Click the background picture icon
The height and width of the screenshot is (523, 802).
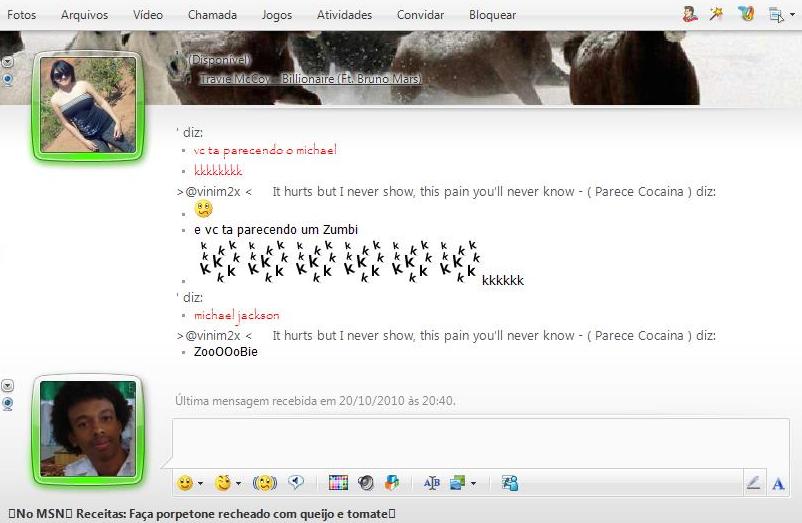(458, 483)
